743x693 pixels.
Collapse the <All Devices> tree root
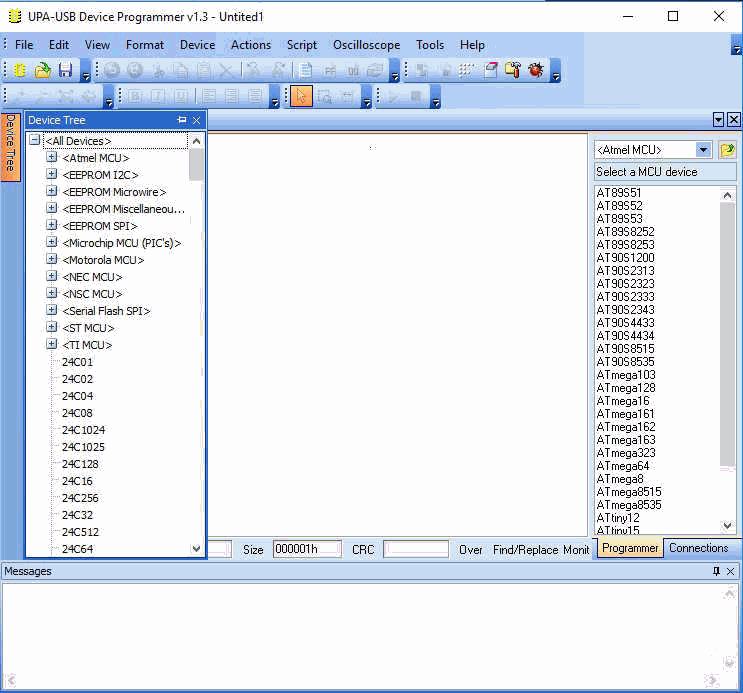coord(35,140)
